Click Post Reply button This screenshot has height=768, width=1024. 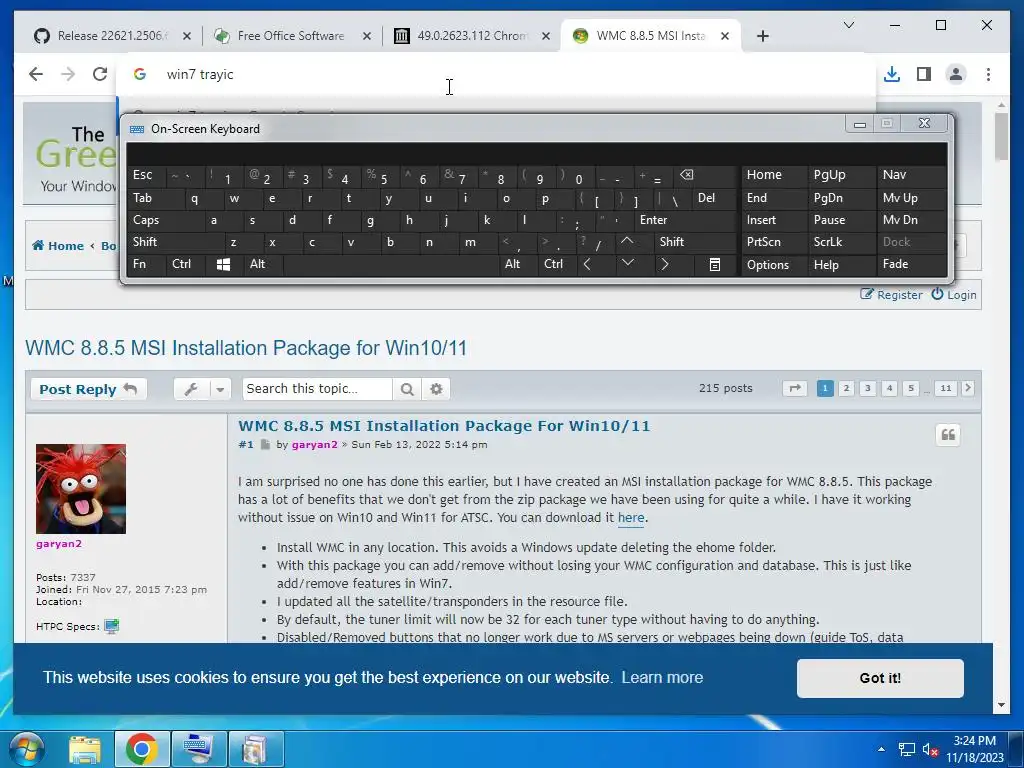click(88, 389)
